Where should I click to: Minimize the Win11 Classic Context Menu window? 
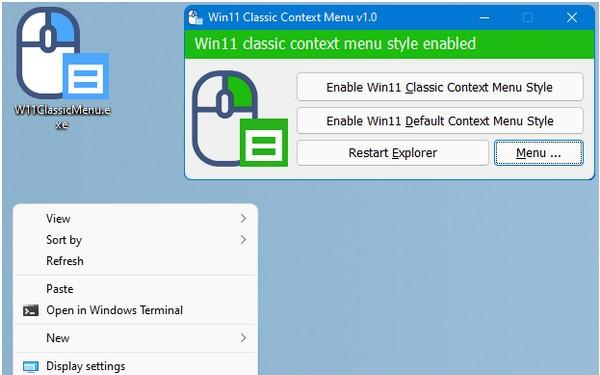coord(484,18)
